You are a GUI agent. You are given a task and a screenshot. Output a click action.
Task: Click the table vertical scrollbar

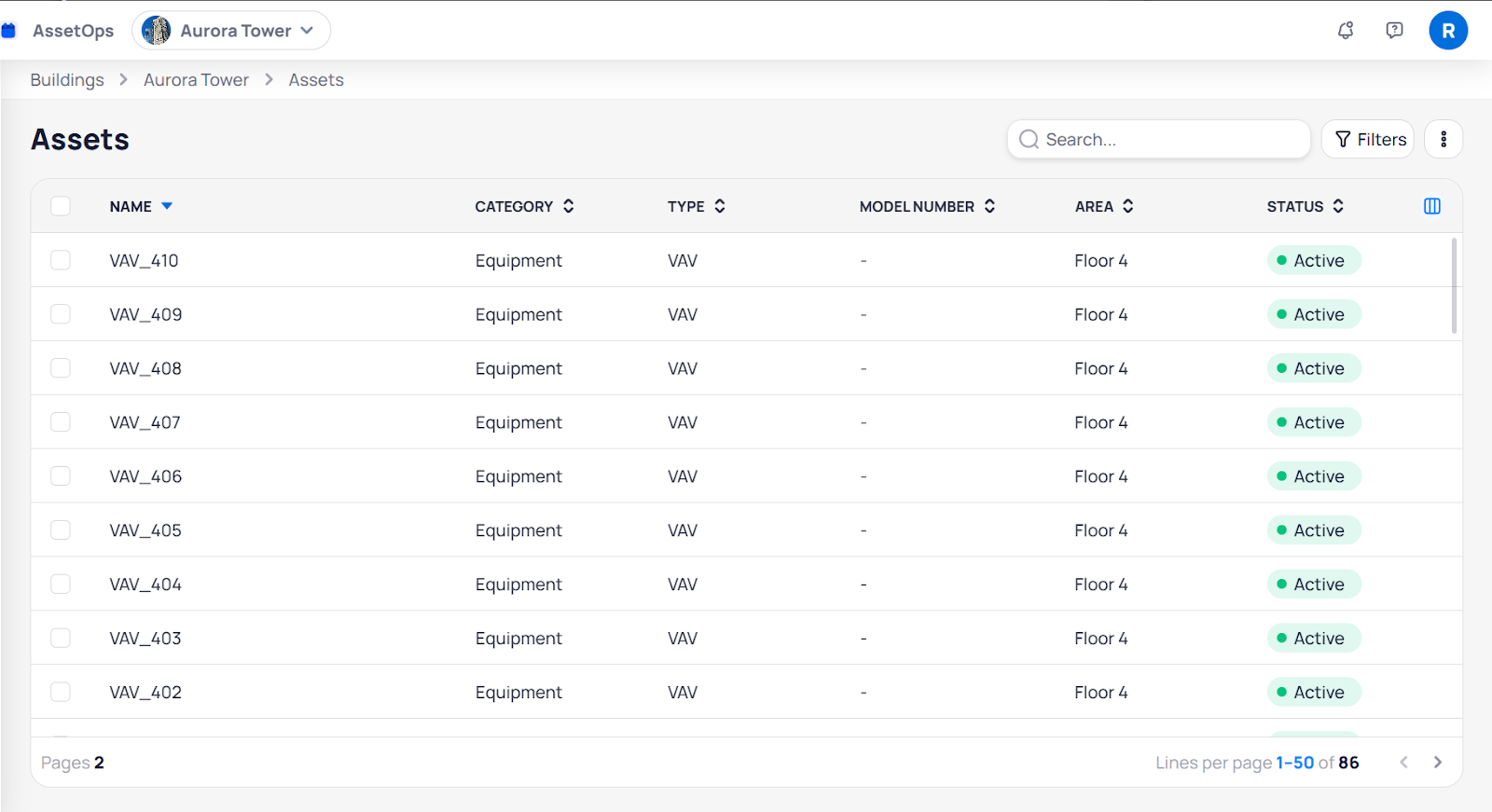(1454, 286)
